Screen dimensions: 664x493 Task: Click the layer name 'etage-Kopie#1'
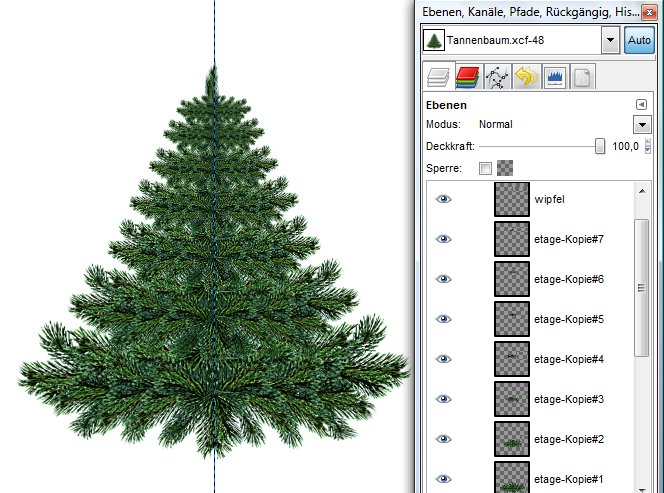(569, 479)
